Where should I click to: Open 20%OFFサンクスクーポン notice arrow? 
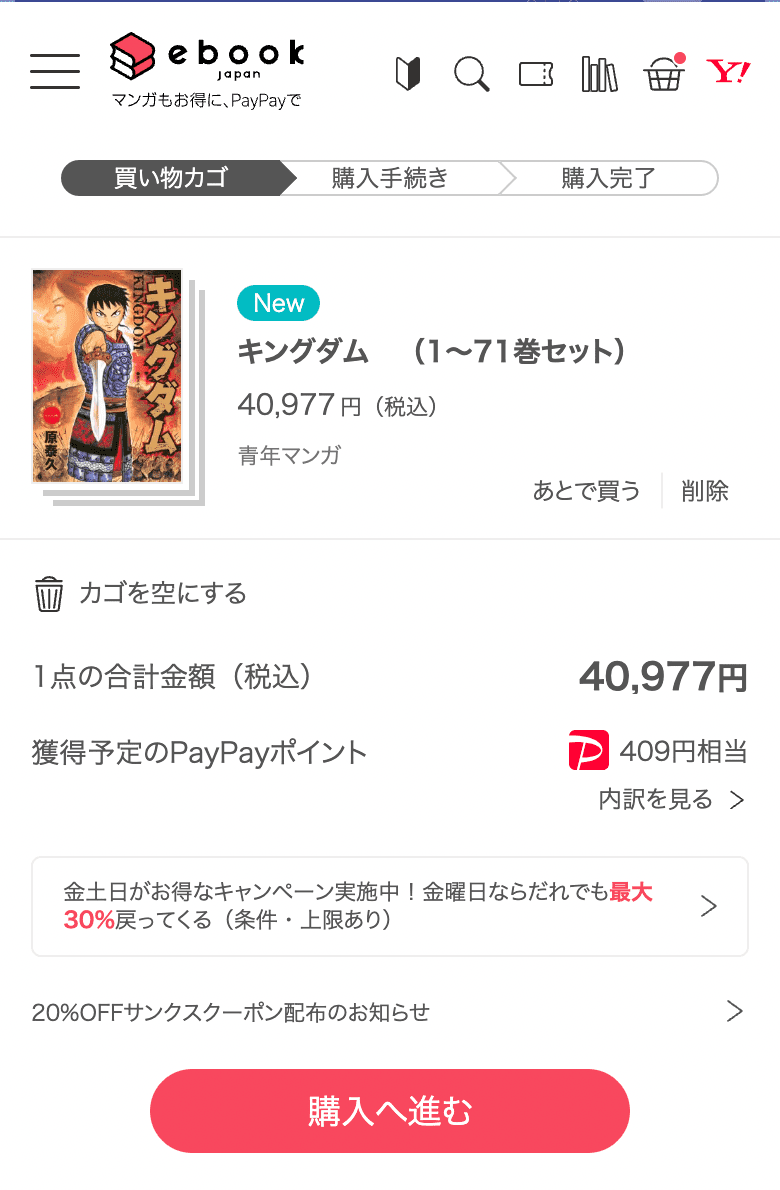(734, 1012)
